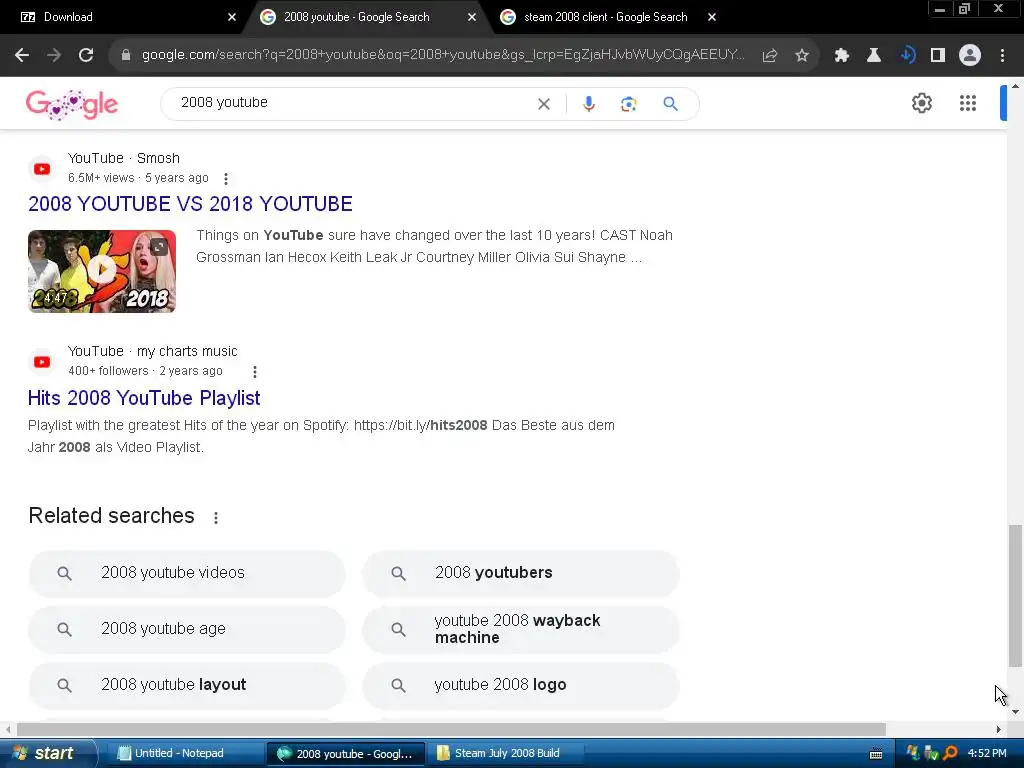The height and width of the screenshot is (768, 1024).
Task: Clear the search box text
Action: (543, 104)
